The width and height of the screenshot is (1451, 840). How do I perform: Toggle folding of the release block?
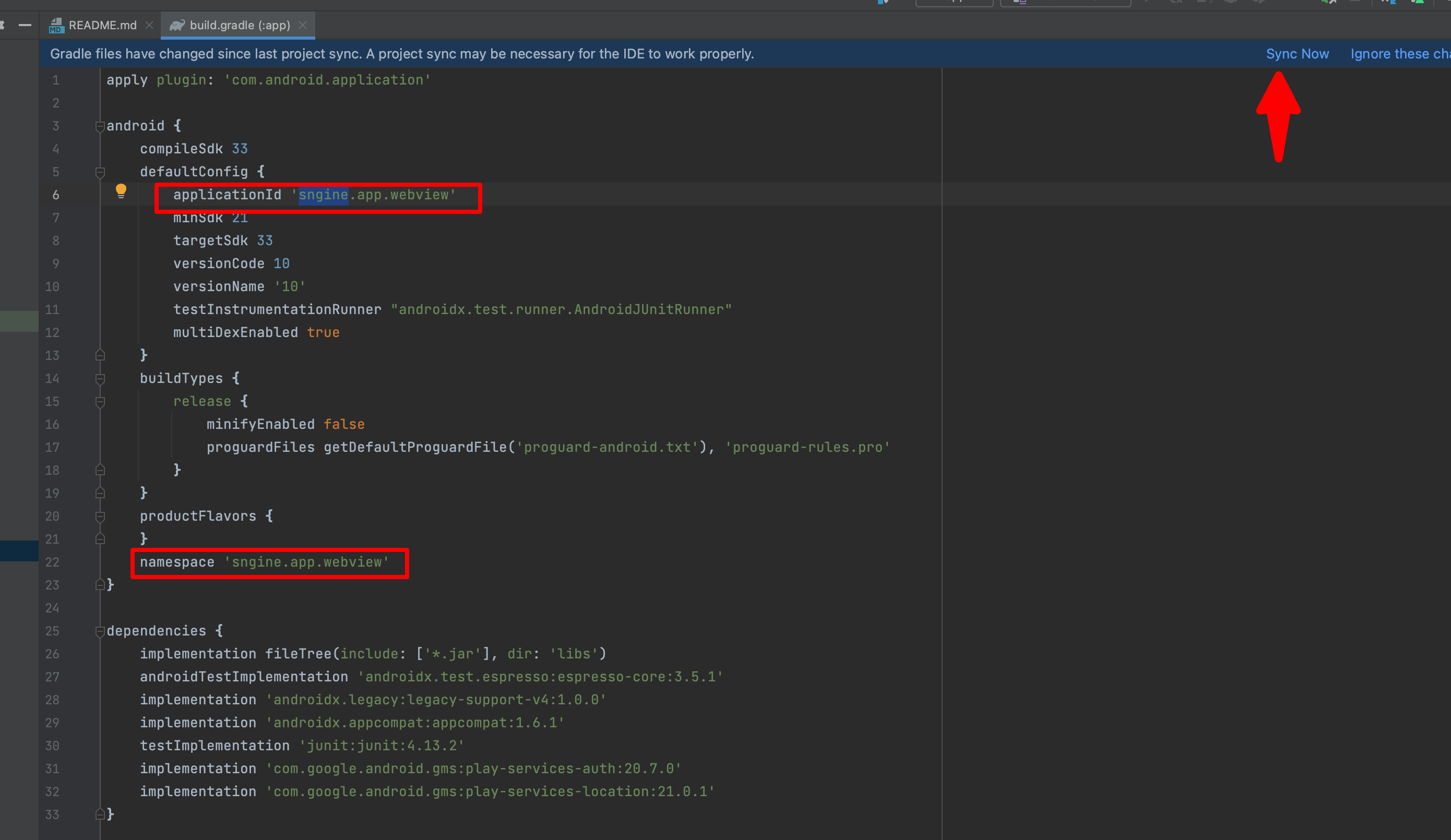pos(100,401)
